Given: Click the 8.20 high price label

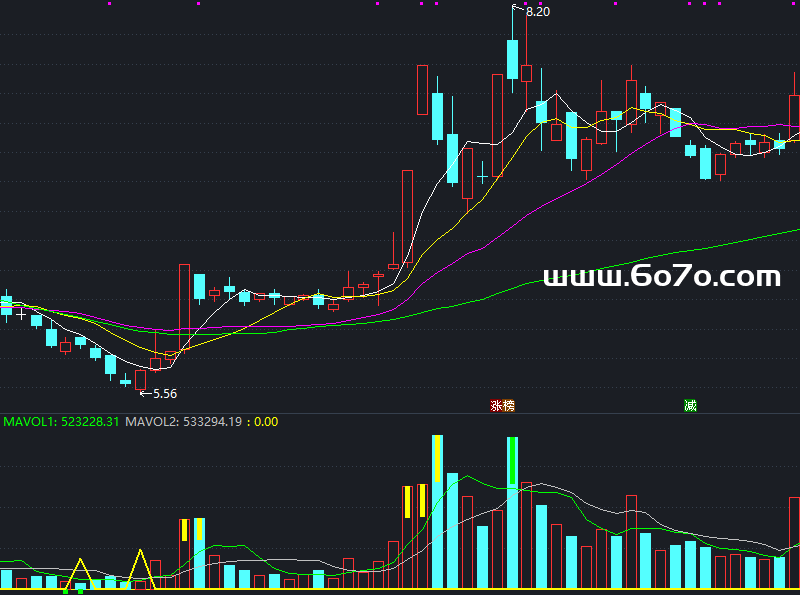Looking at the screenshot, I should 537,12.
